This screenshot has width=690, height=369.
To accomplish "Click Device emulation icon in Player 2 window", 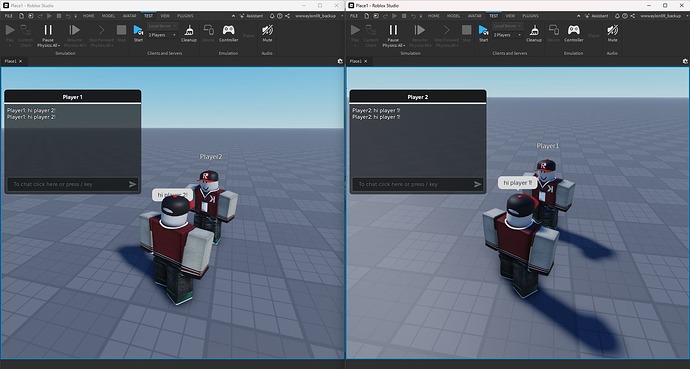I will pos(554,30).
